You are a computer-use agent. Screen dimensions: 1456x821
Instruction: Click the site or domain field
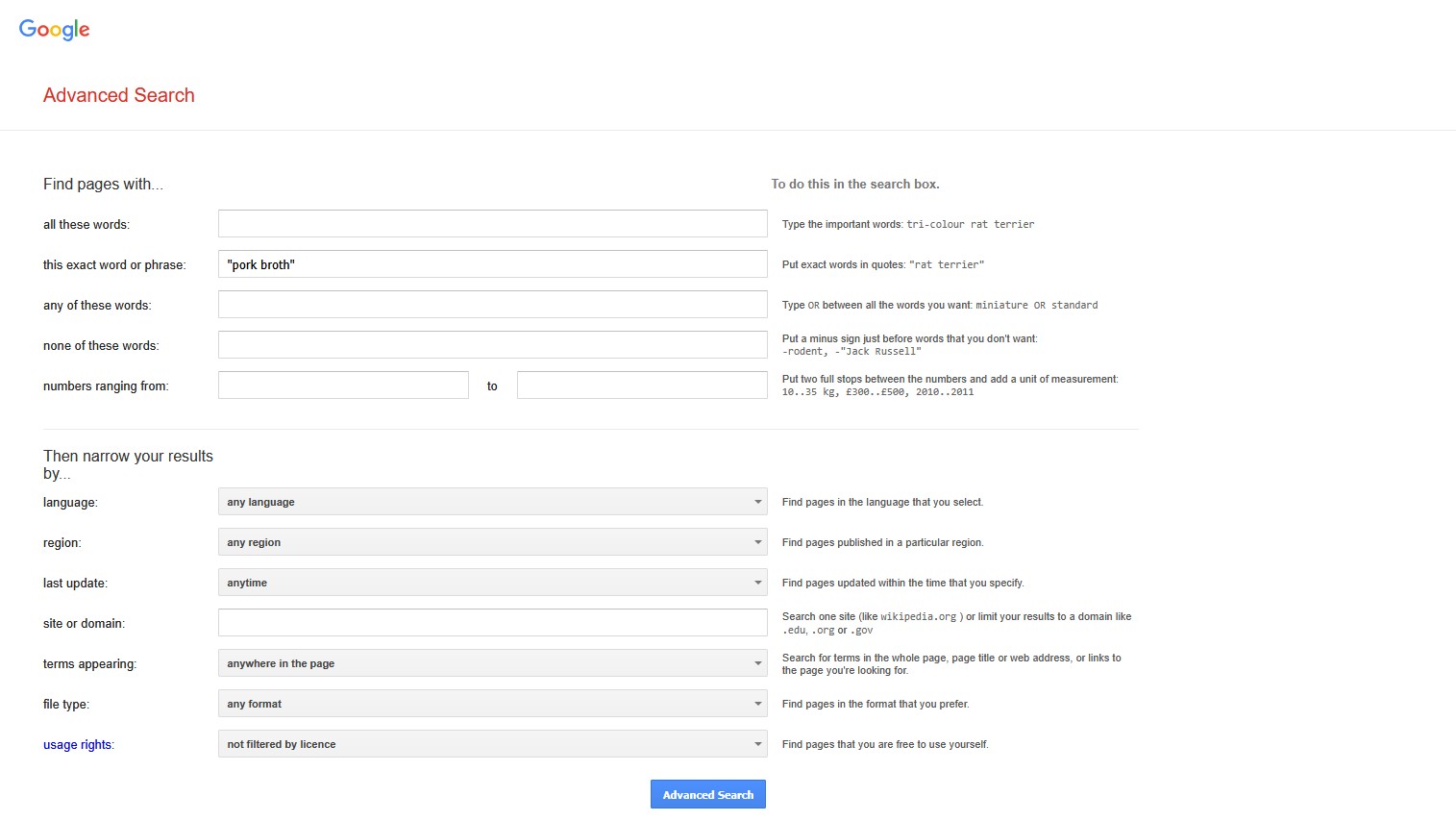click(492, 623)
